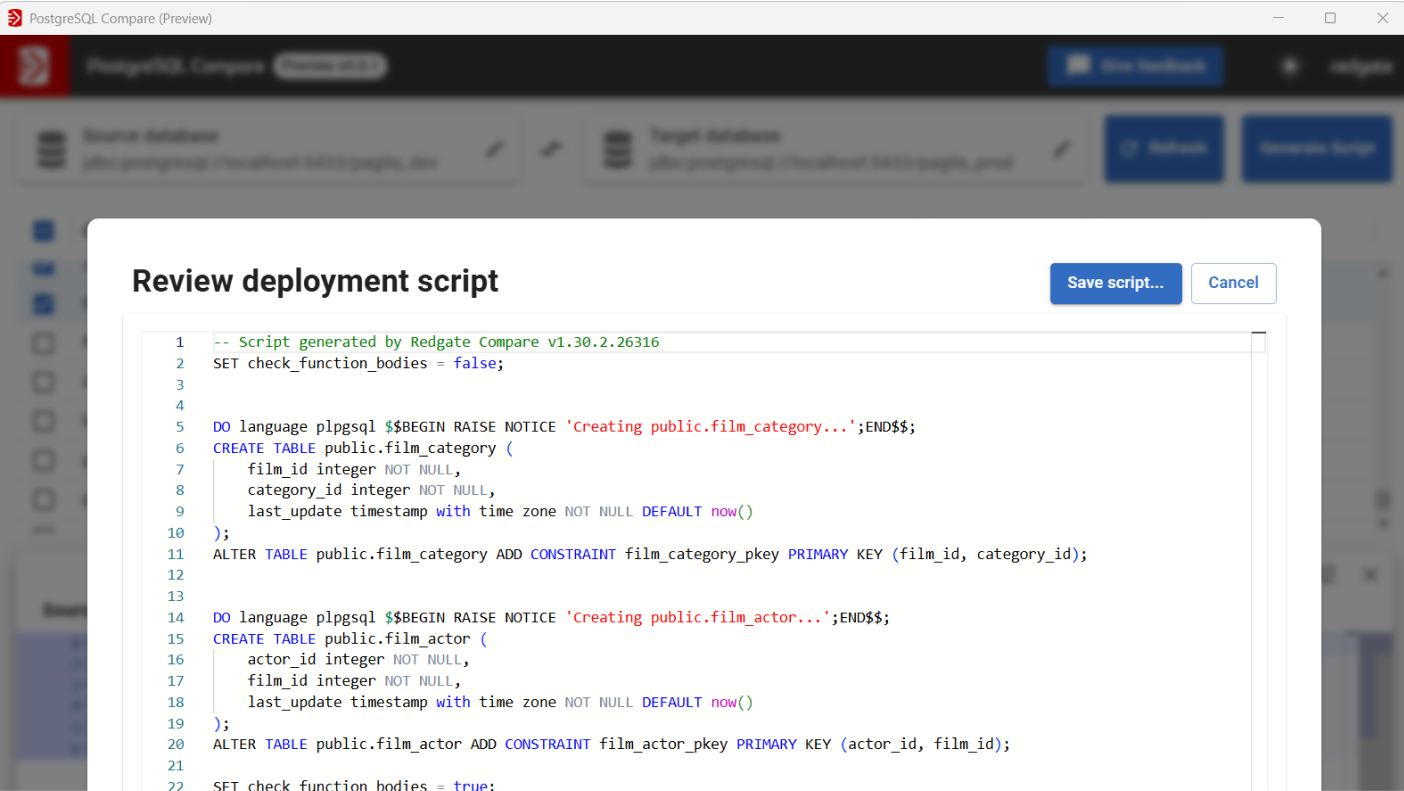Click line number 20 in editor gutter

point(176,745)
